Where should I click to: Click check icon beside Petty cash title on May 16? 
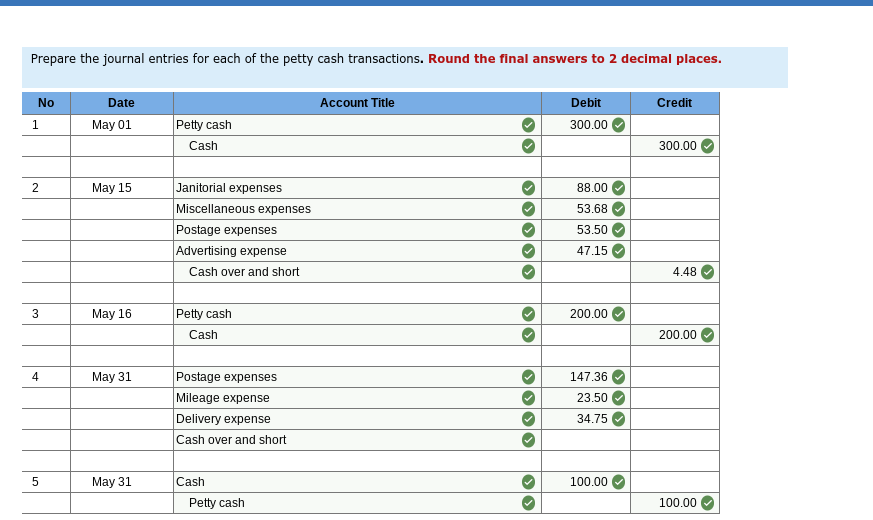528,314
